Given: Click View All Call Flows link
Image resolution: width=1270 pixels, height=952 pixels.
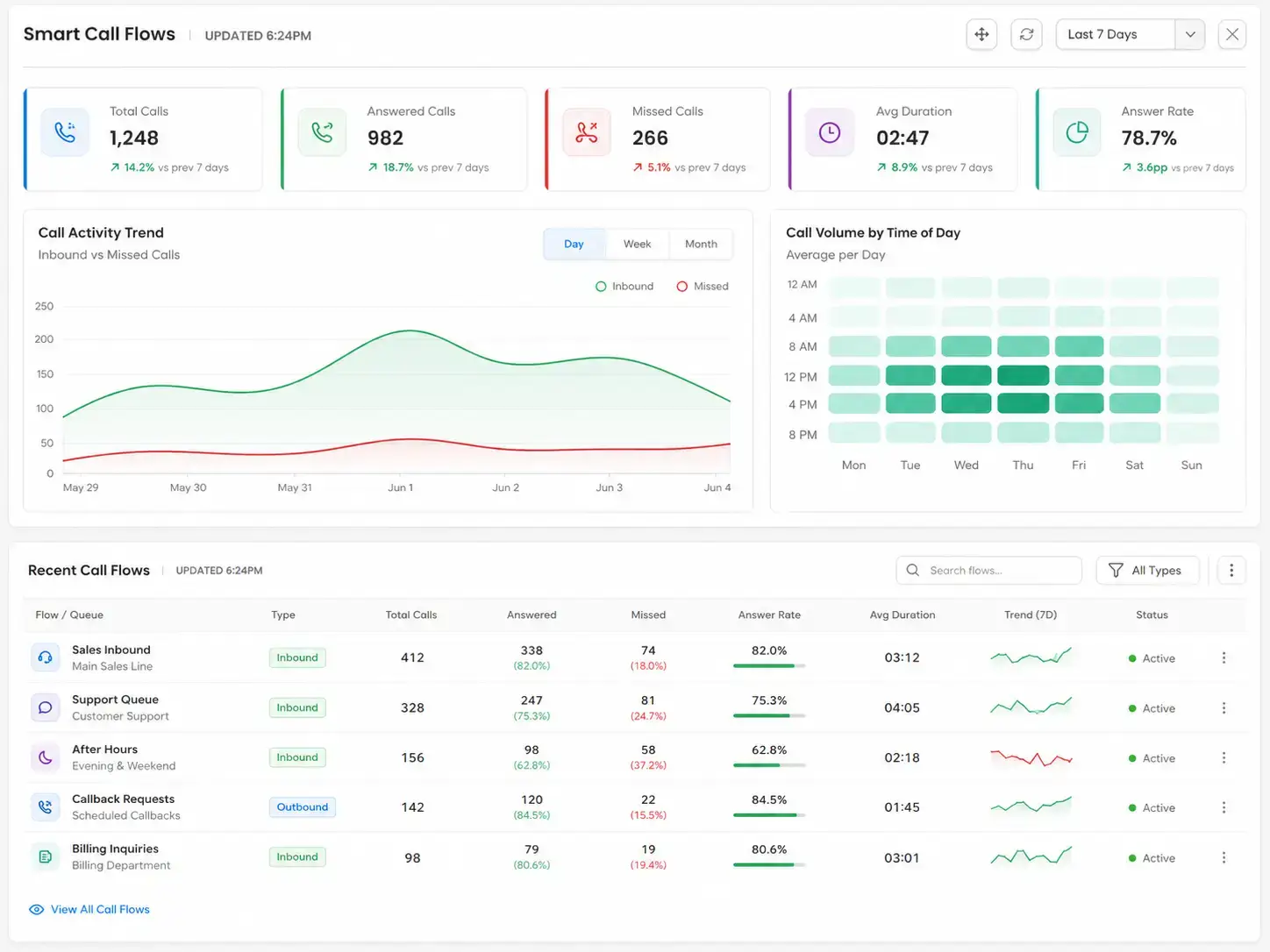Looking at the screenshot, I should coord(89,909).
